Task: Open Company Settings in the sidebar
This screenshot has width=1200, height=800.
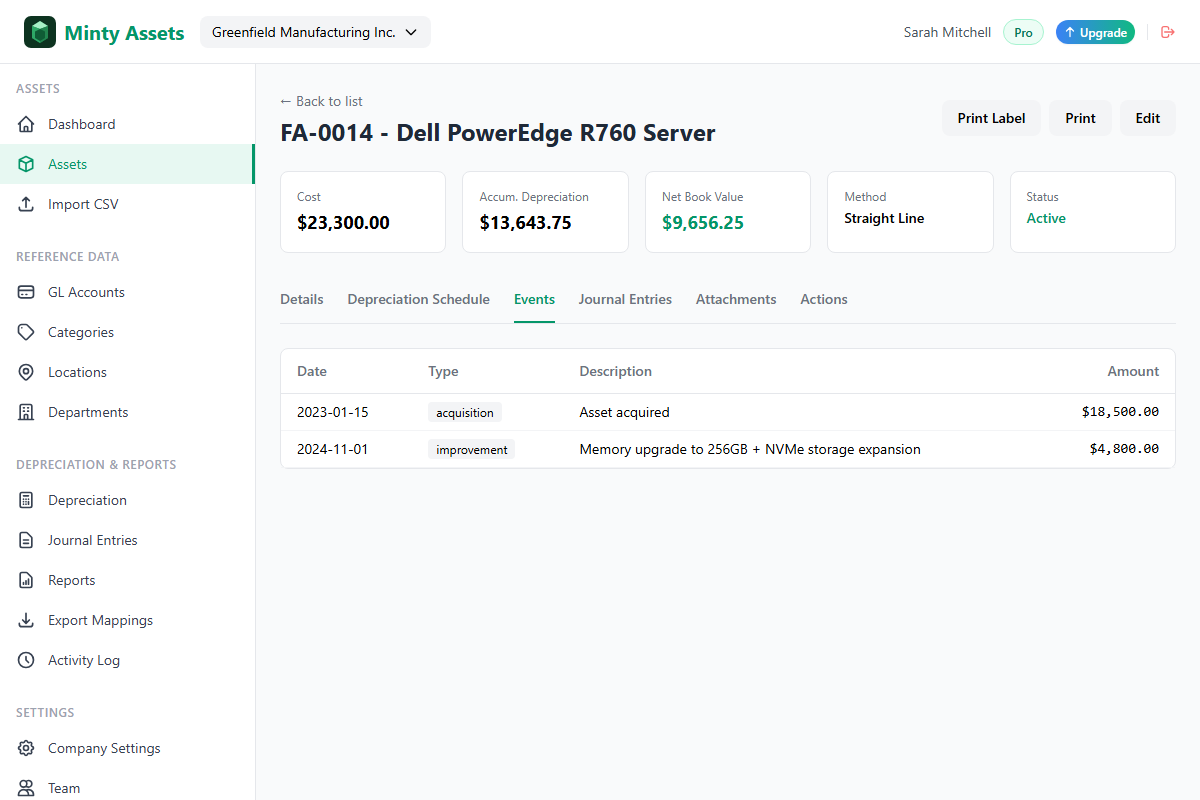Action: [x=127, y=748]
